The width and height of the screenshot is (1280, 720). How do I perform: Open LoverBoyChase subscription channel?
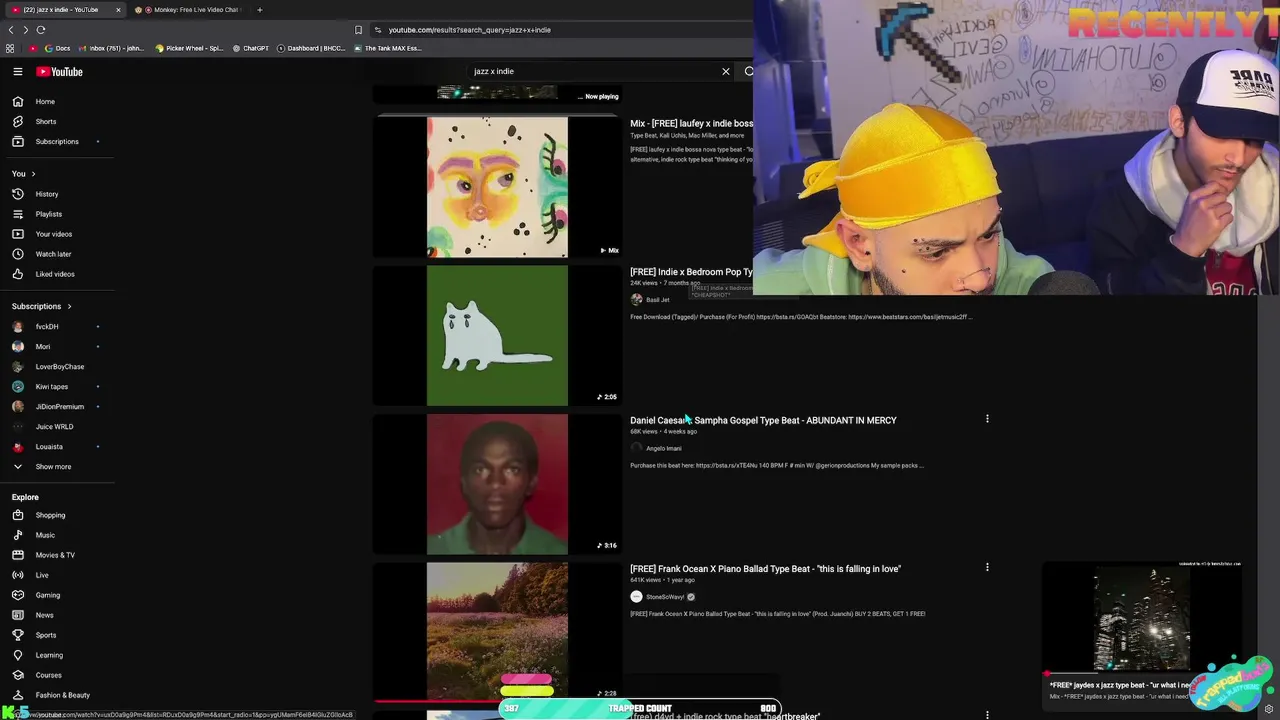pyautogui.click(x=59, y=367)
